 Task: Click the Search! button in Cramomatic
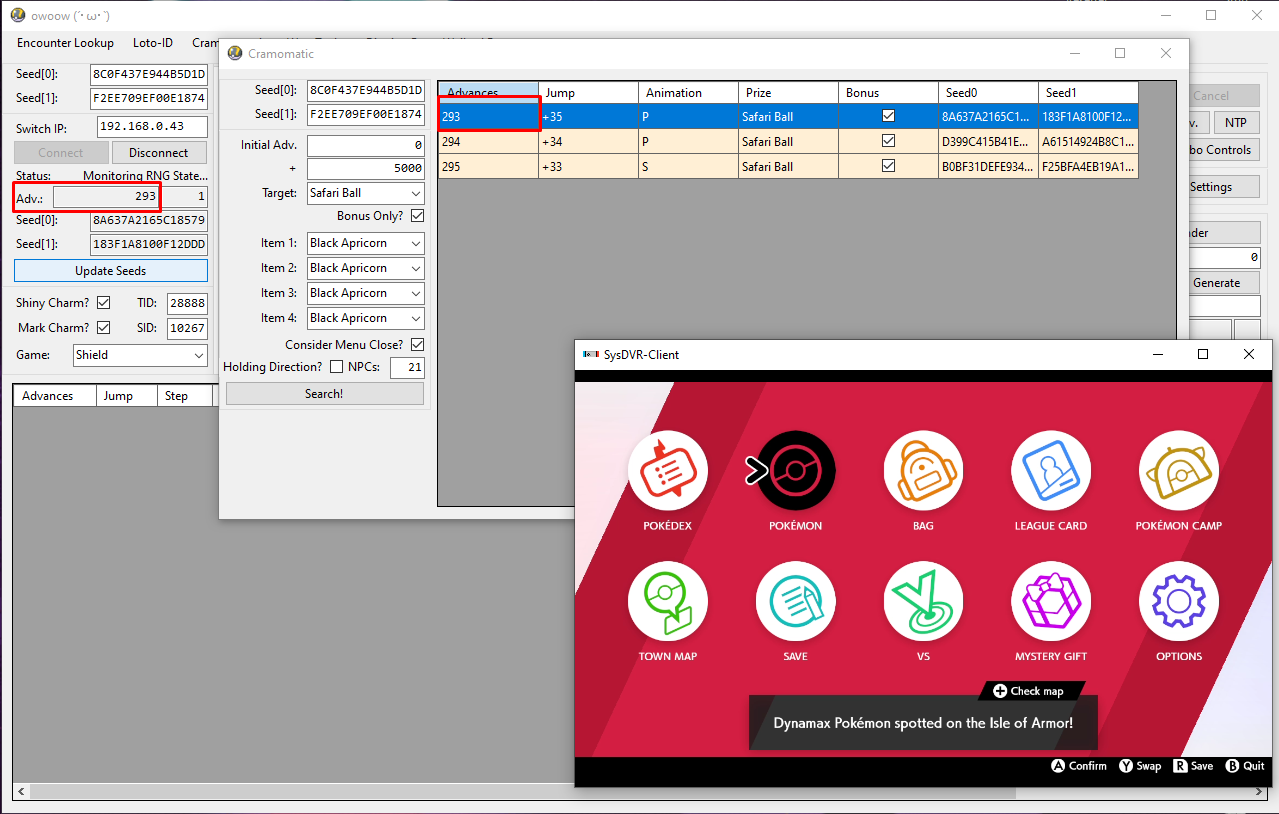[x=324, y=394]
